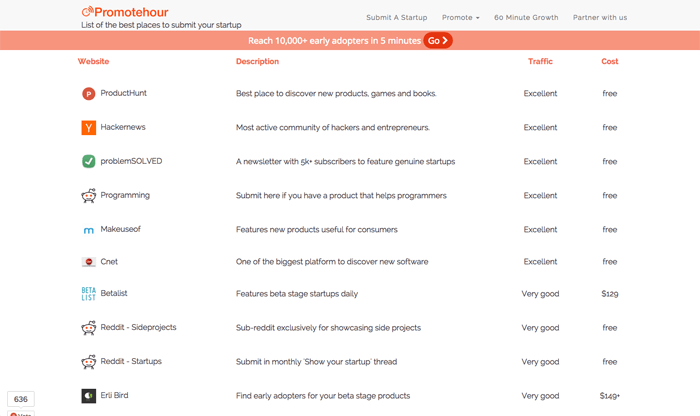Click the Erli Bird logo icon
Screen dimensions: 700x416
pyautogui.click(x=88, y=396)
